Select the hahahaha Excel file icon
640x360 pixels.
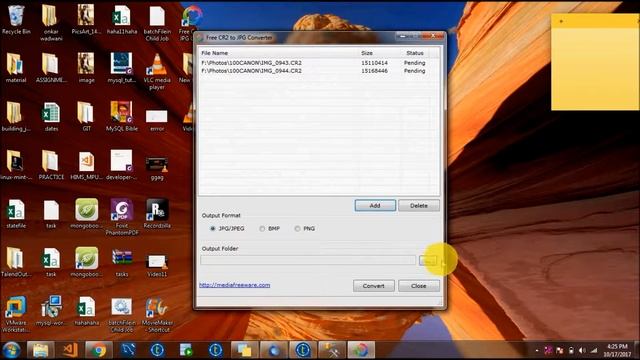coord(86,310)
